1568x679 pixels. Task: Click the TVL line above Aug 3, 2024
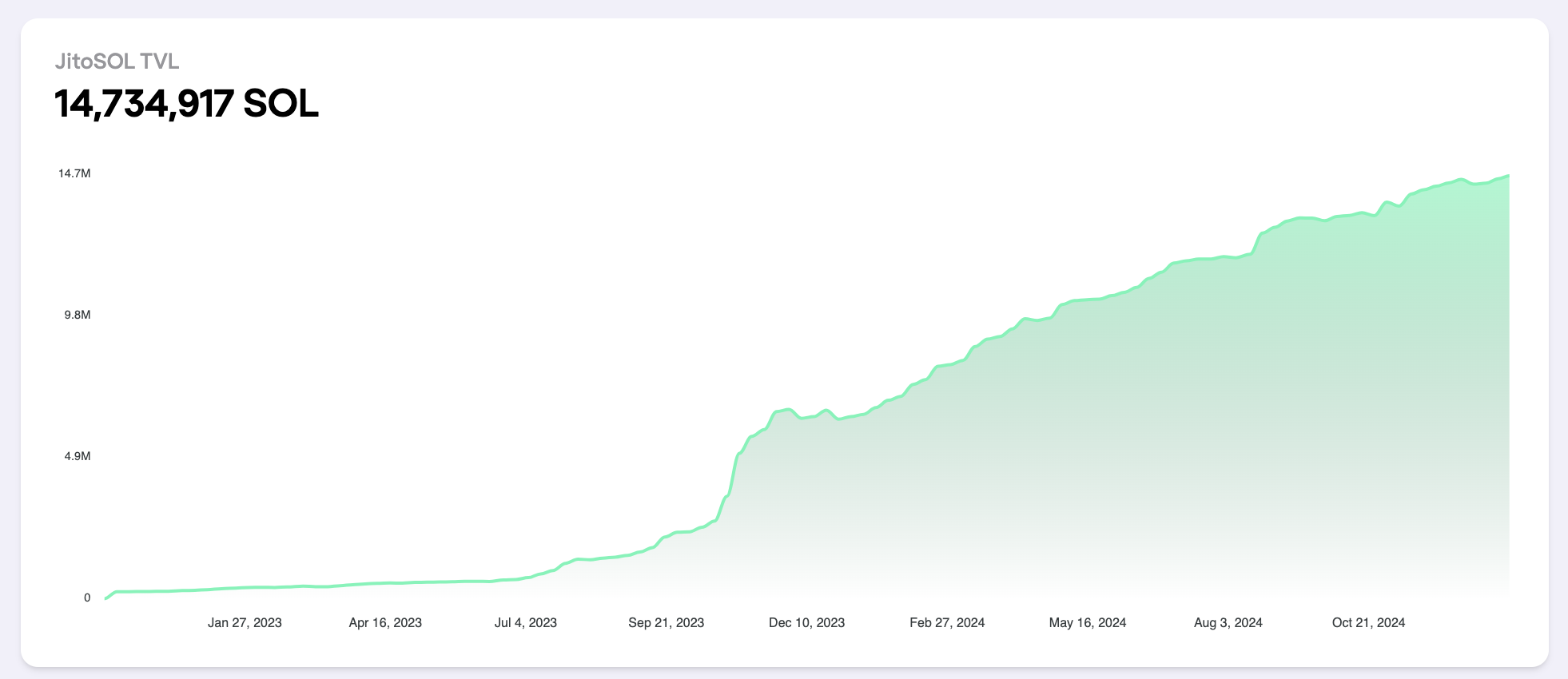[x=1228, y=257]
